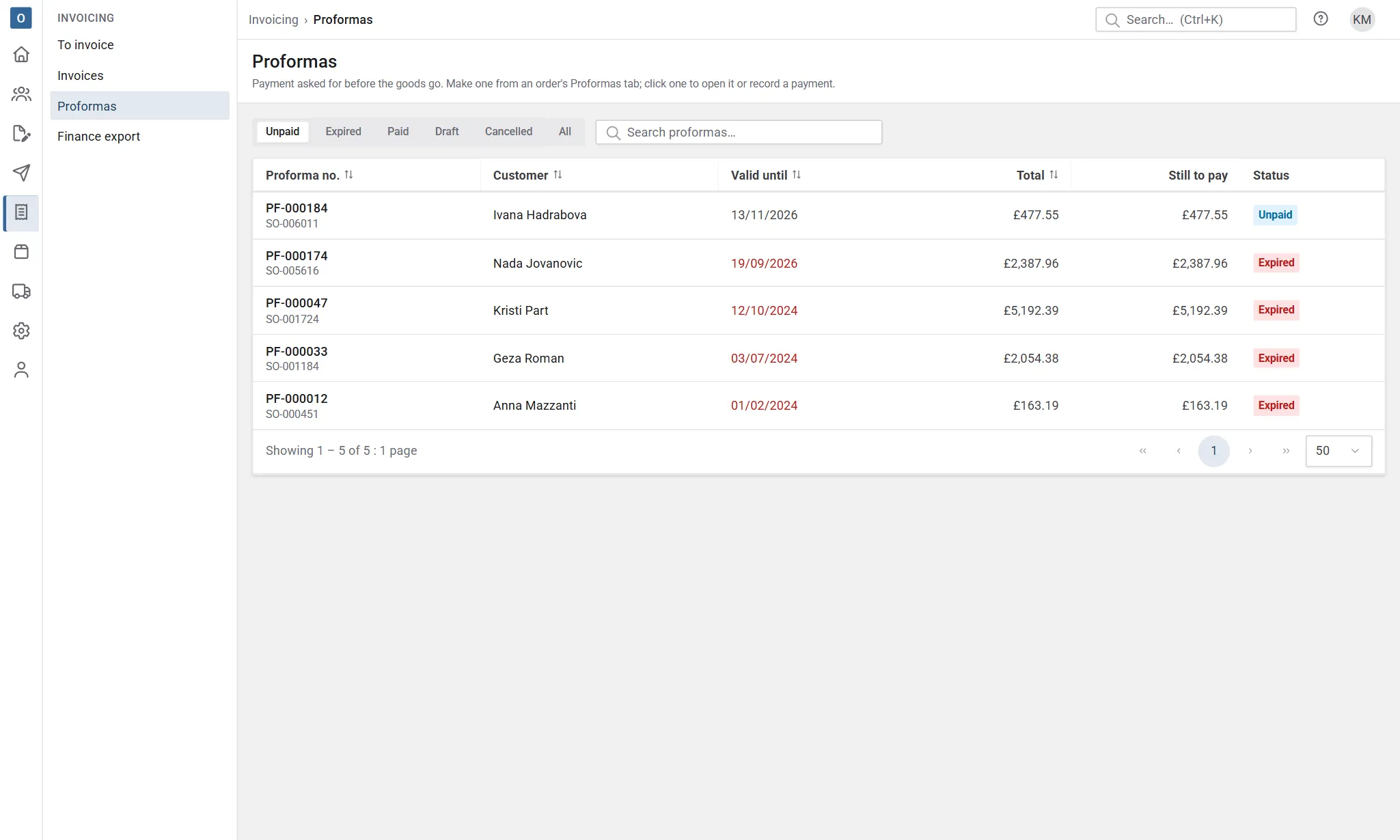Select the Invoicing receipt icon in sidebar
The image size is (1400, 840).
pos(21,212)
